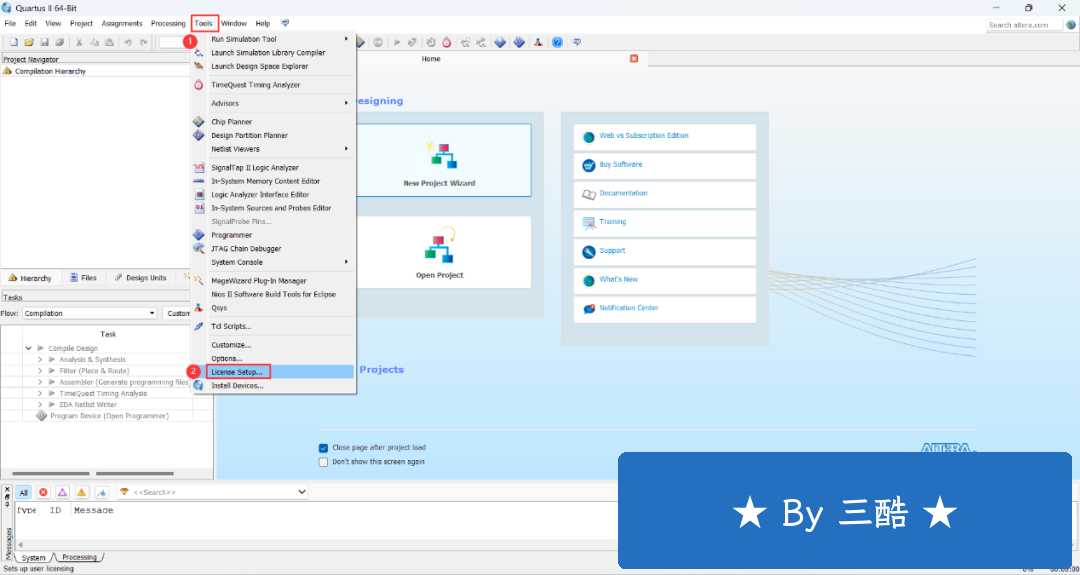Filter messages by error icon
This screenshot has height=575, width=1080.
[x=43, y=492]
